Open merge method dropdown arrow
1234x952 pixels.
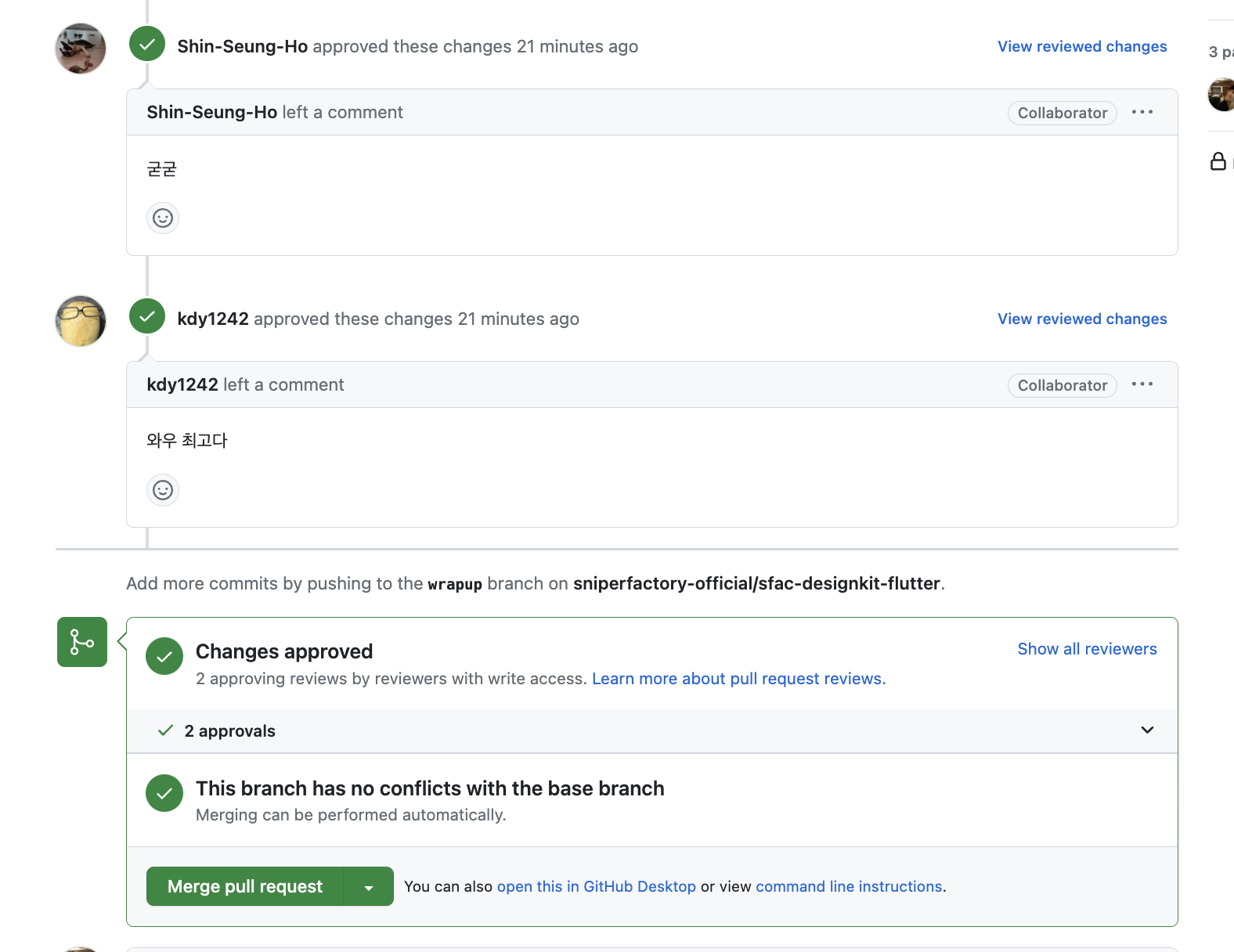coord(369,887)
